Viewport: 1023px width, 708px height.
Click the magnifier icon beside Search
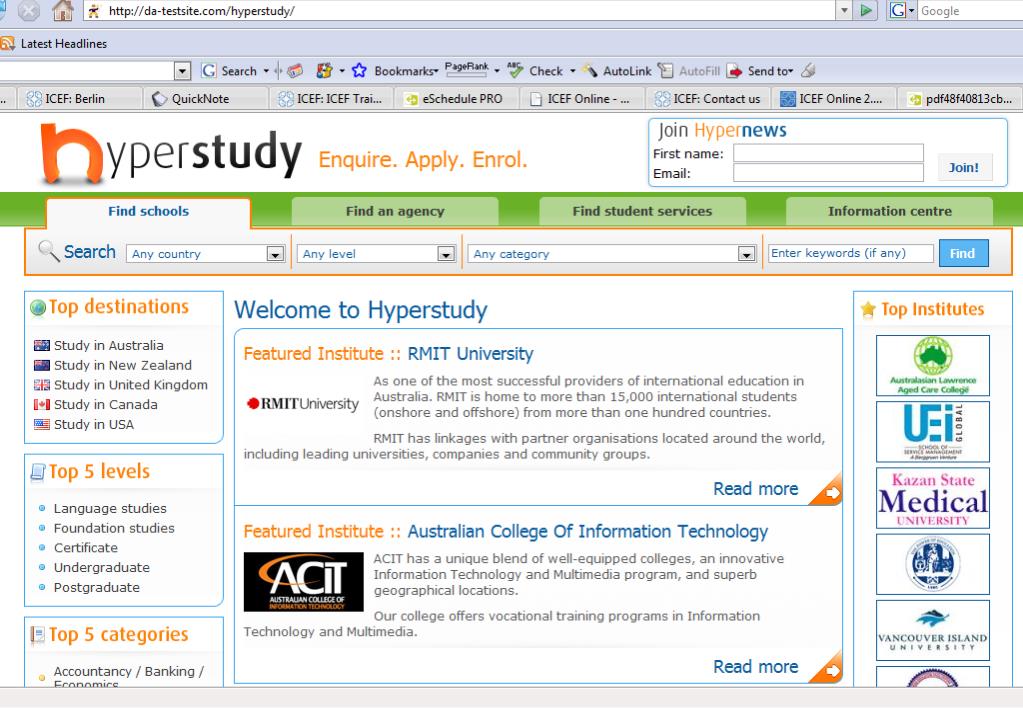pyautogui.click(x=48, y=251)
